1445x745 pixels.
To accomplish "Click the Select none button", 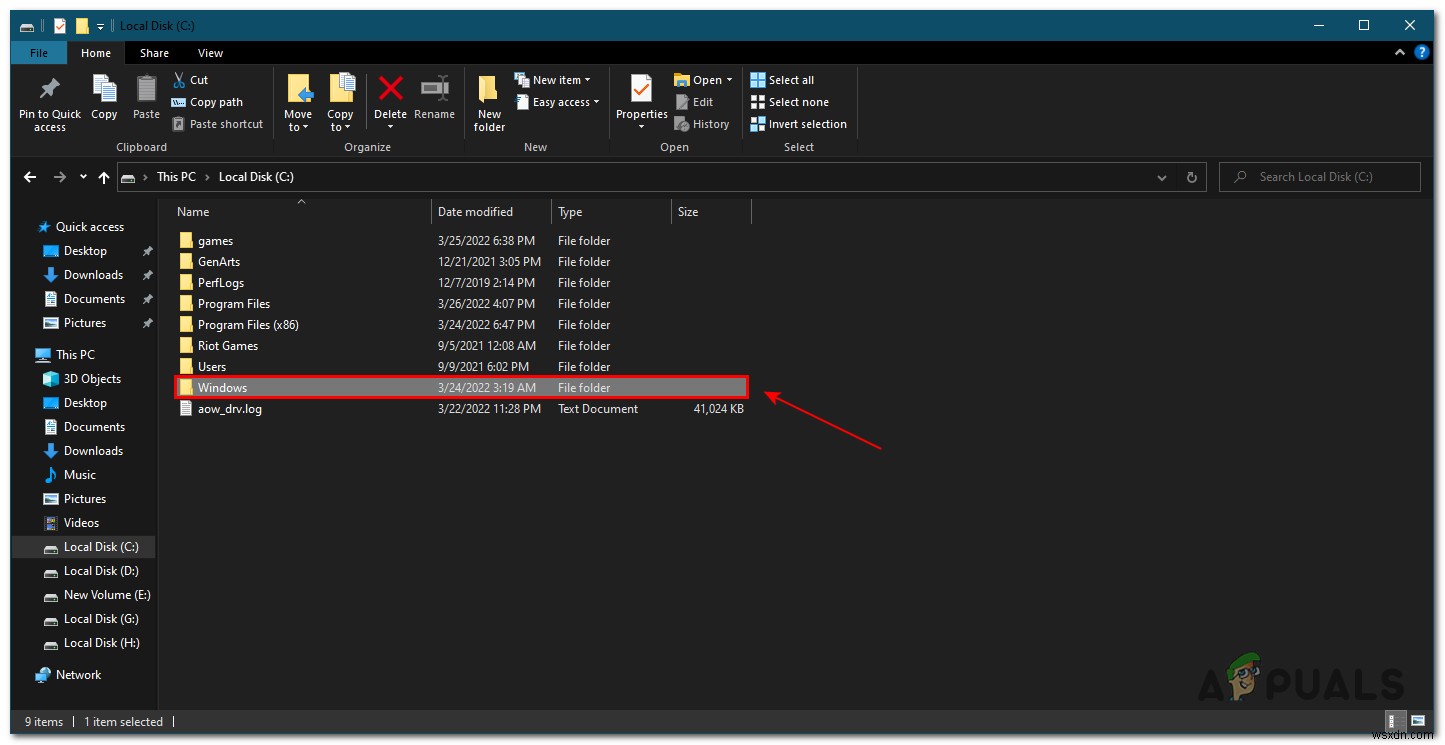I will pos(791,101).
